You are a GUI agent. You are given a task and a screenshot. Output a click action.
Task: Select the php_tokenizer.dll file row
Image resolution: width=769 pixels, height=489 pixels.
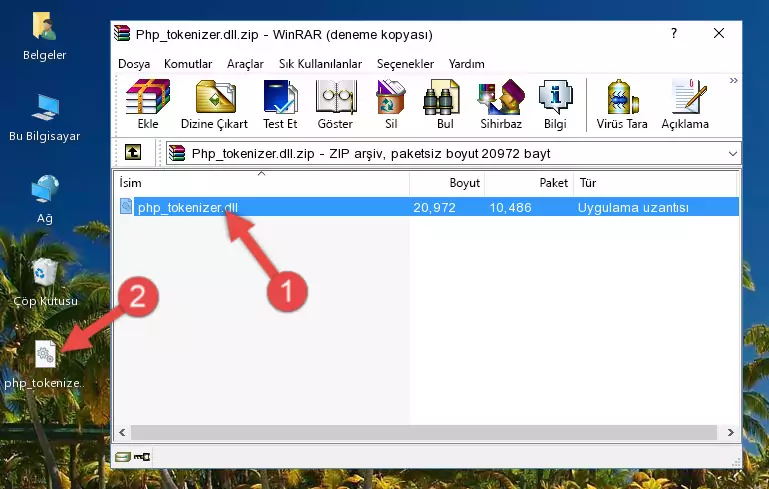pyautogui.click(x=429, y=207)
